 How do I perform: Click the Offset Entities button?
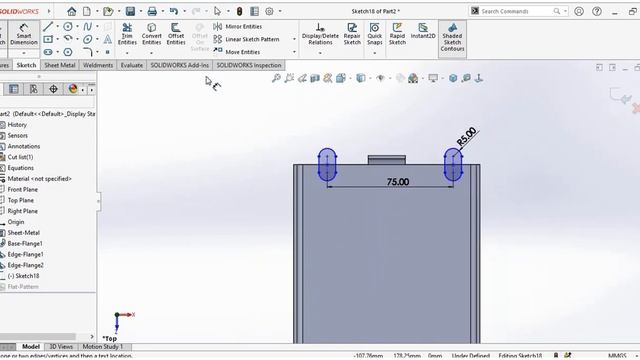176,34
